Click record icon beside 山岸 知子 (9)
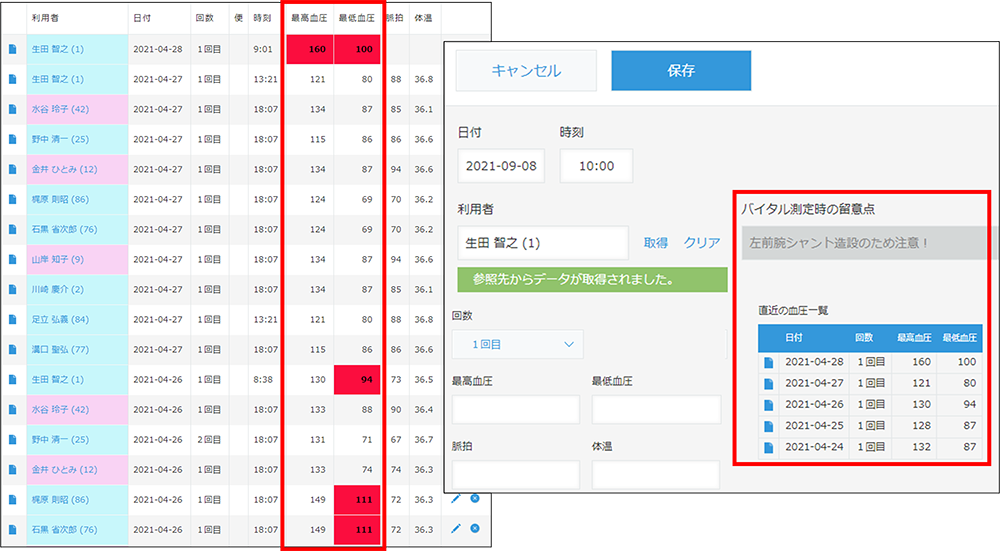 coord(13,260)
